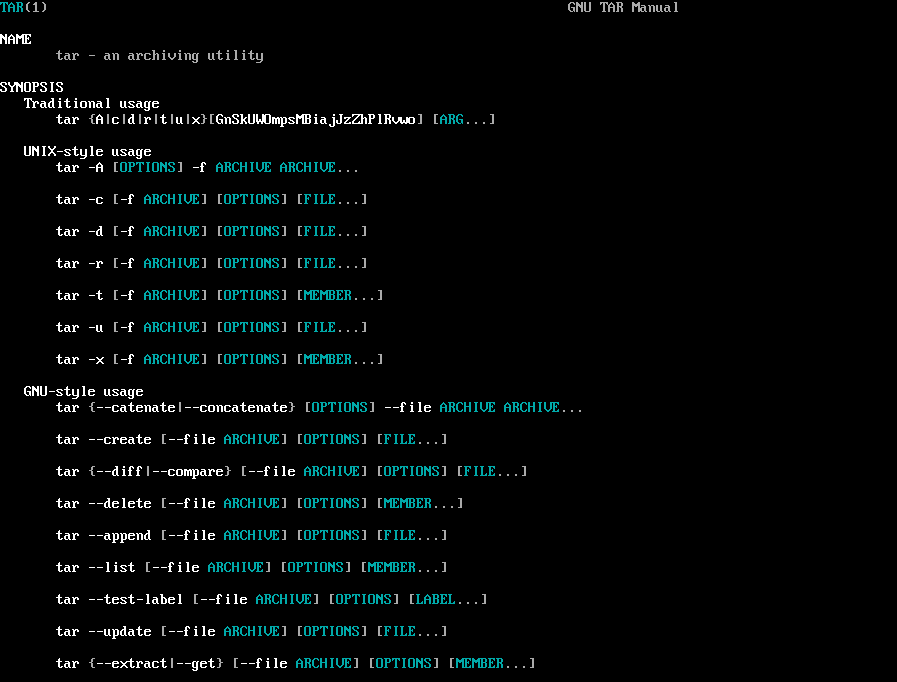Click the {--extract|--get} option text
Screen dimensions: 897x682
point(156,664)
